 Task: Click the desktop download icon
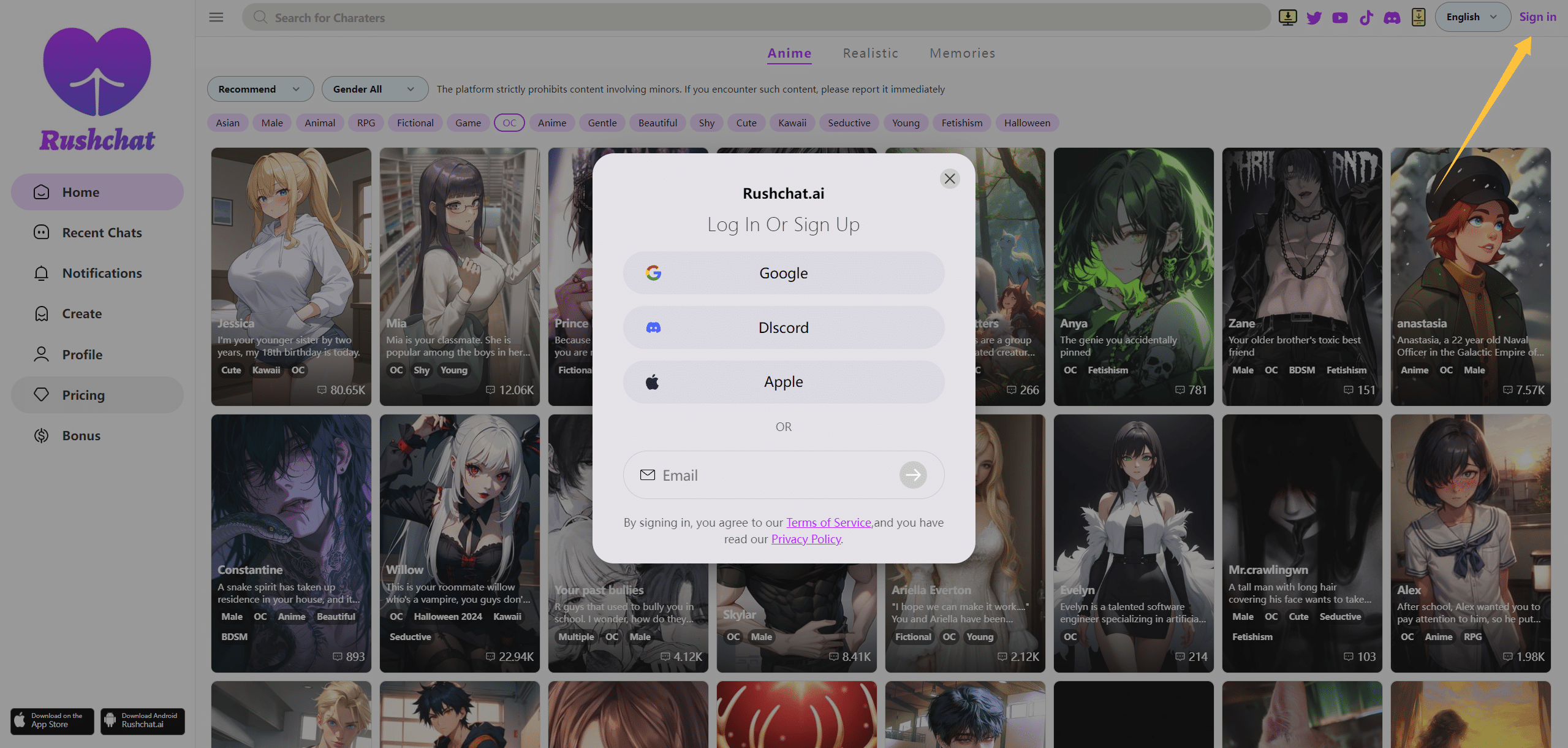(x=1287, y=17)
